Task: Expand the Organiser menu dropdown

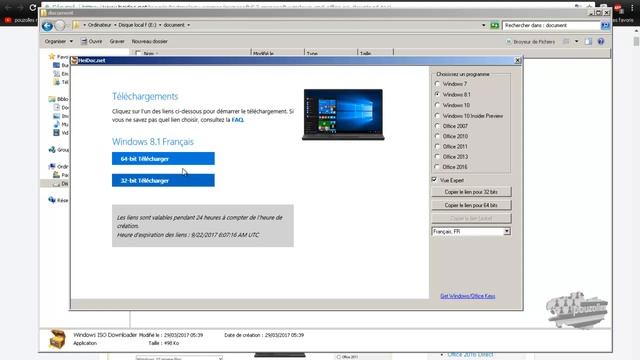Action: [x=71, y=41]
